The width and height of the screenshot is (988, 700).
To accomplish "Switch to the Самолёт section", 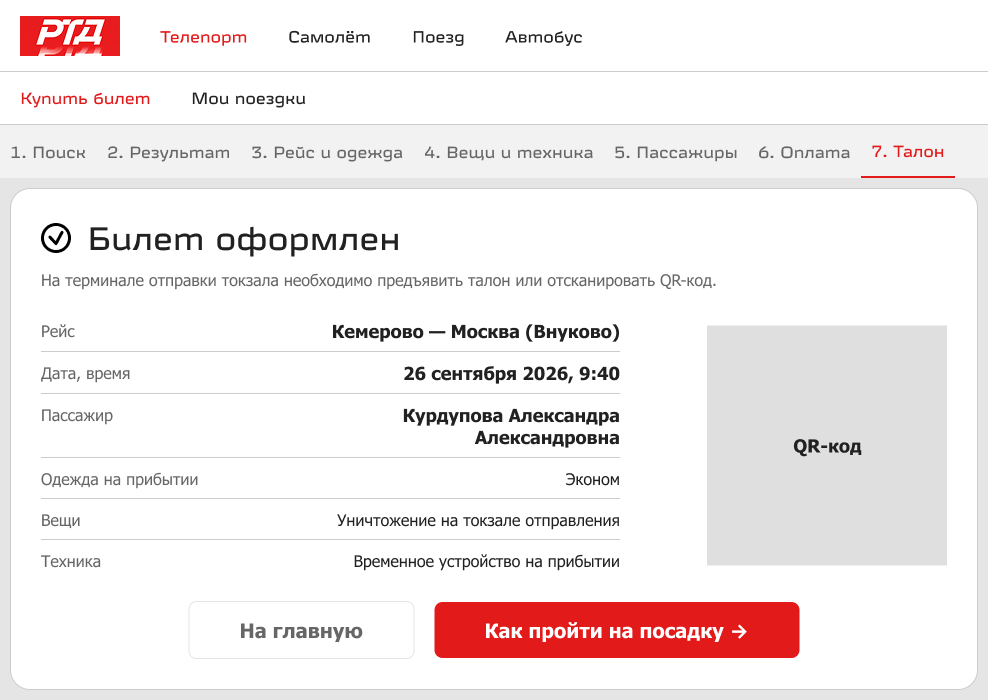I will pos(330,37).
